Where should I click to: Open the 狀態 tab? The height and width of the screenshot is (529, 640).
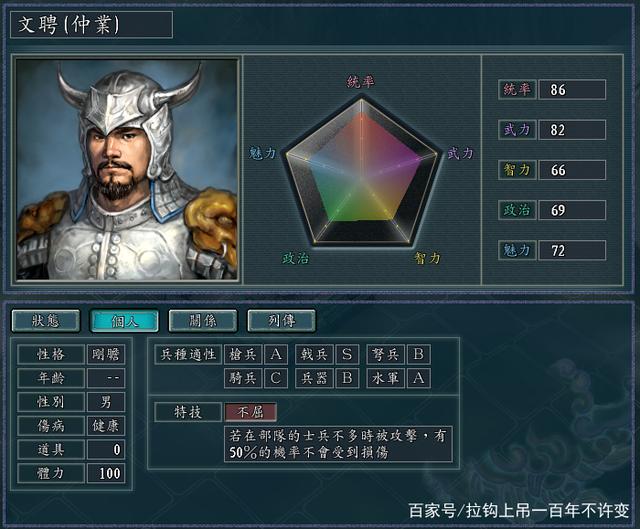[x=46, y=321]
